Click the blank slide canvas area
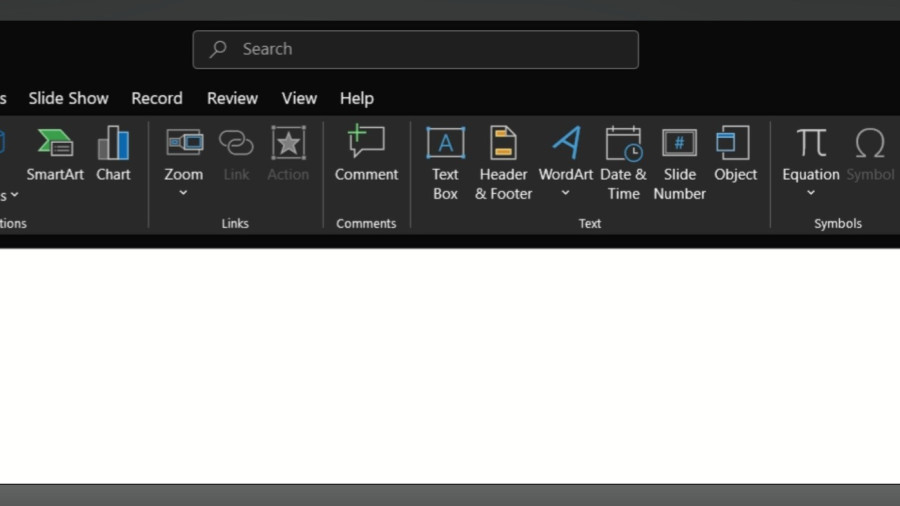 pos(450,366)
